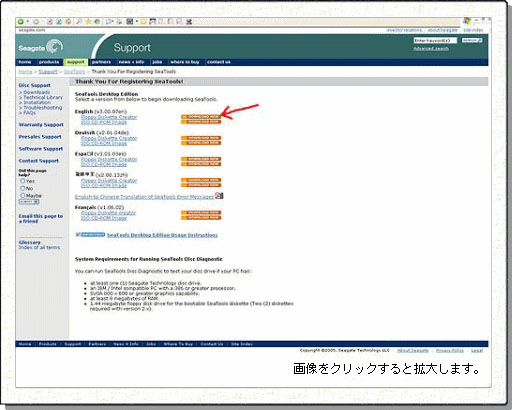512x410 pixels.
Task: Click the SeaTools breadcrumb link
Action: pyautogui.click(x=74, y=72)
